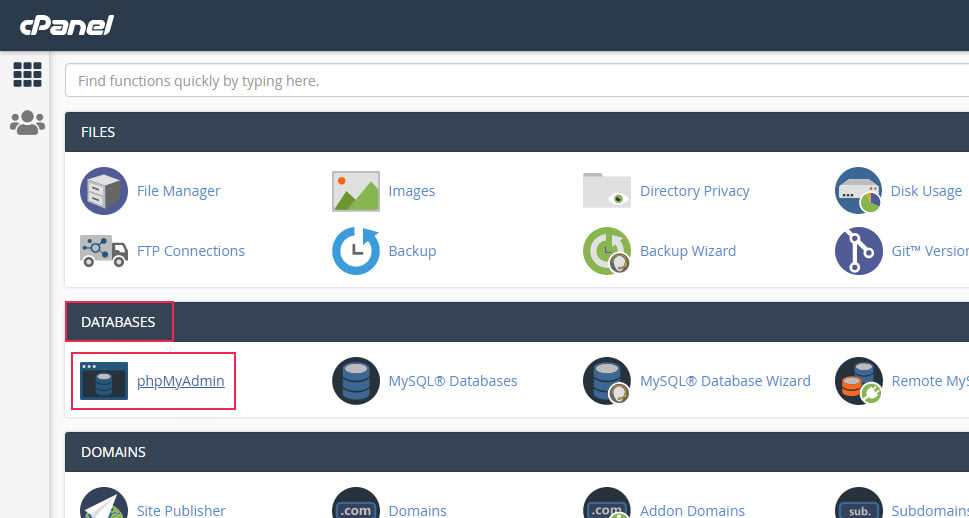Screen dimensions: 969x518
Task: Click the MySQL Databases icon
Action: (x=355, y=381)
